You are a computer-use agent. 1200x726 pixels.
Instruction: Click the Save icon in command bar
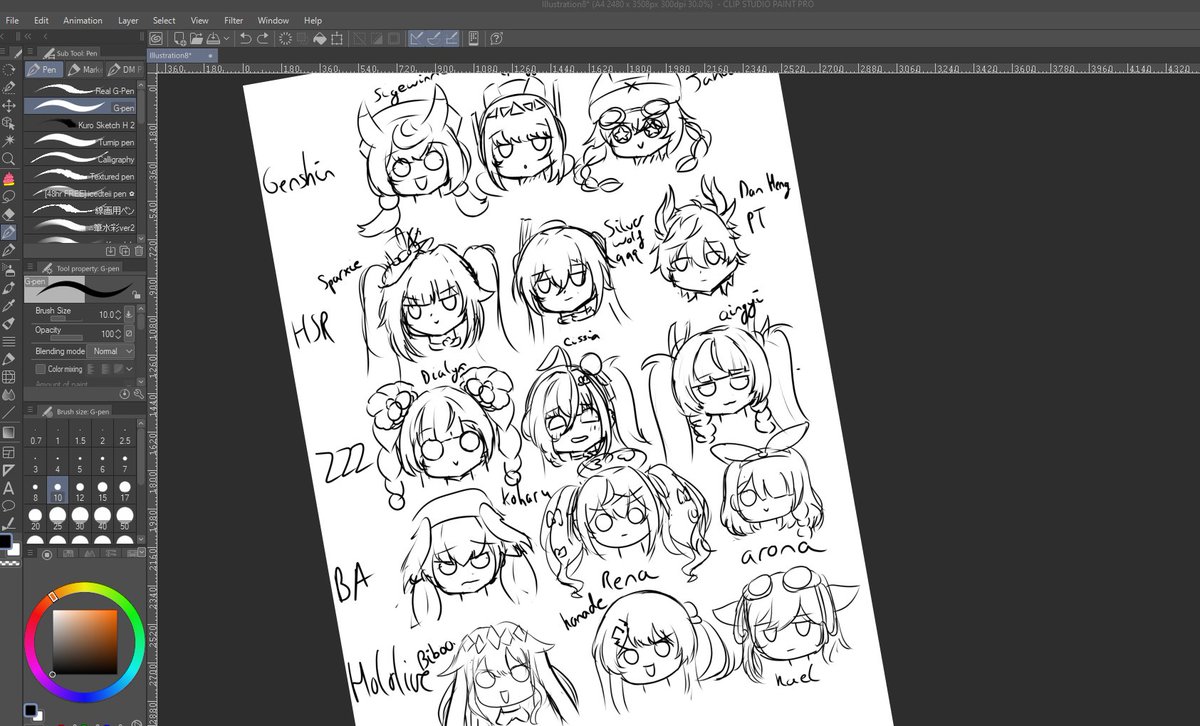click(x=213, y=38)
